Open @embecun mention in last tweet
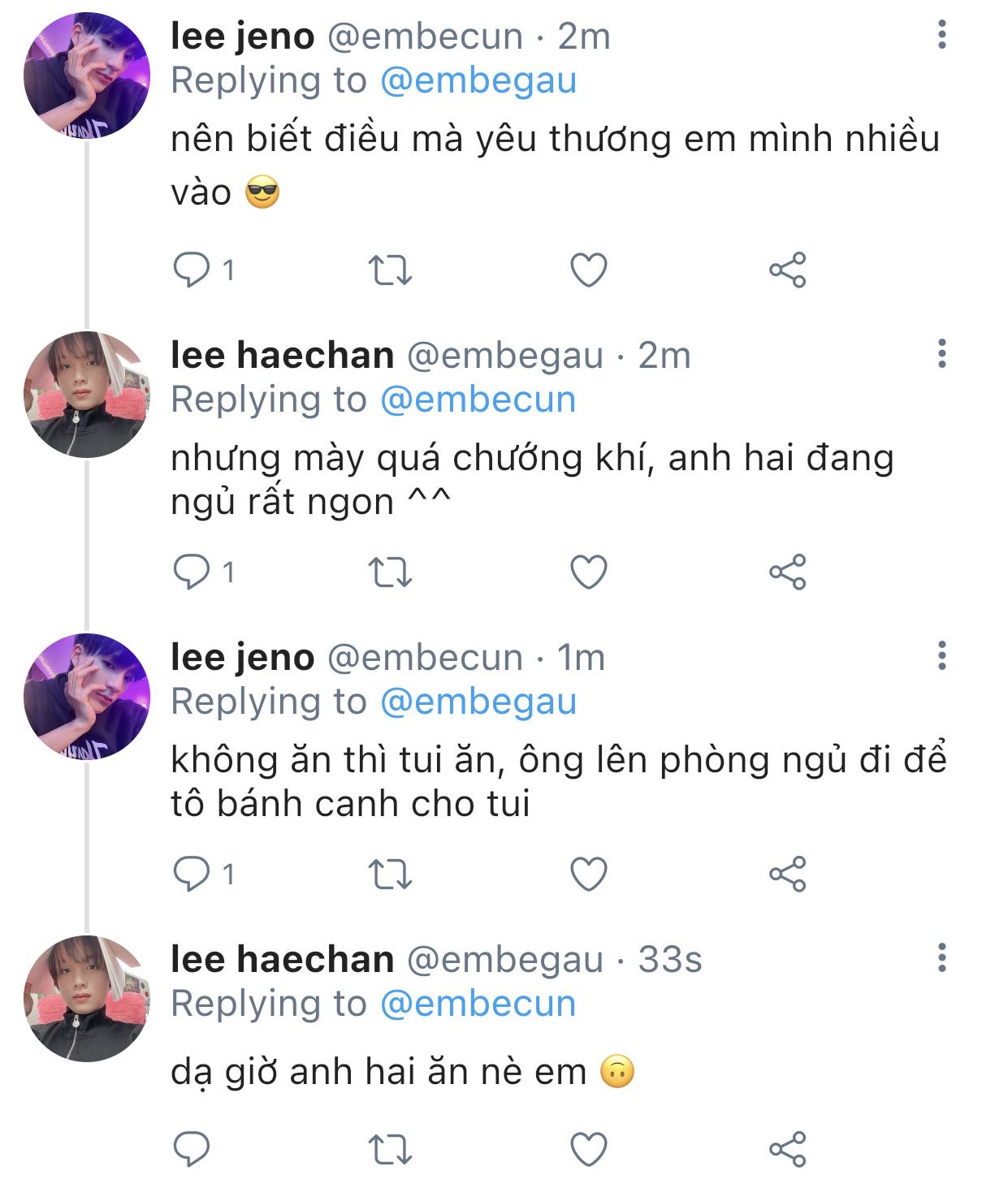 tap(478, 1004)
